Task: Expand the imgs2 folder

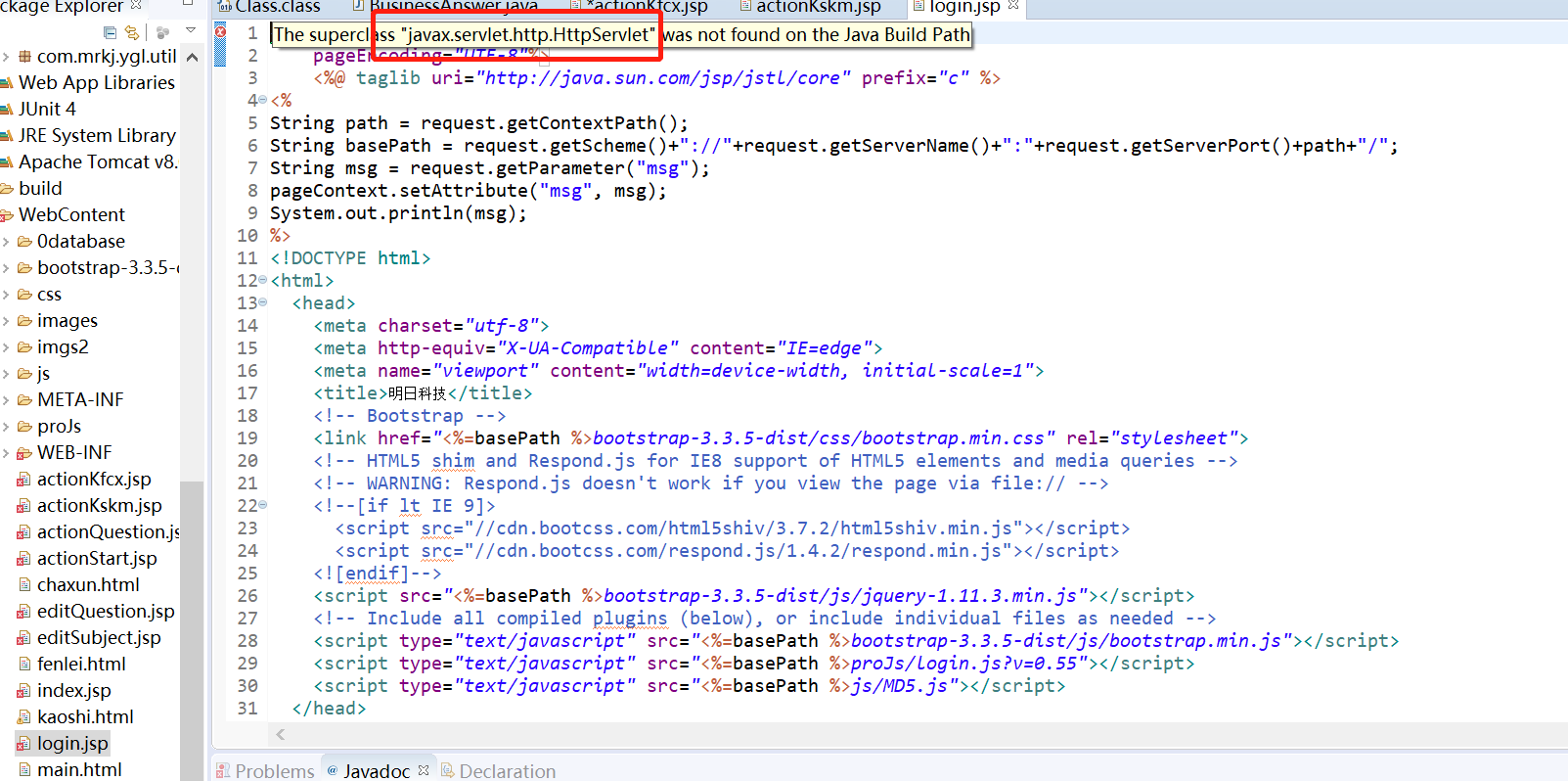Action: (6, 346)
